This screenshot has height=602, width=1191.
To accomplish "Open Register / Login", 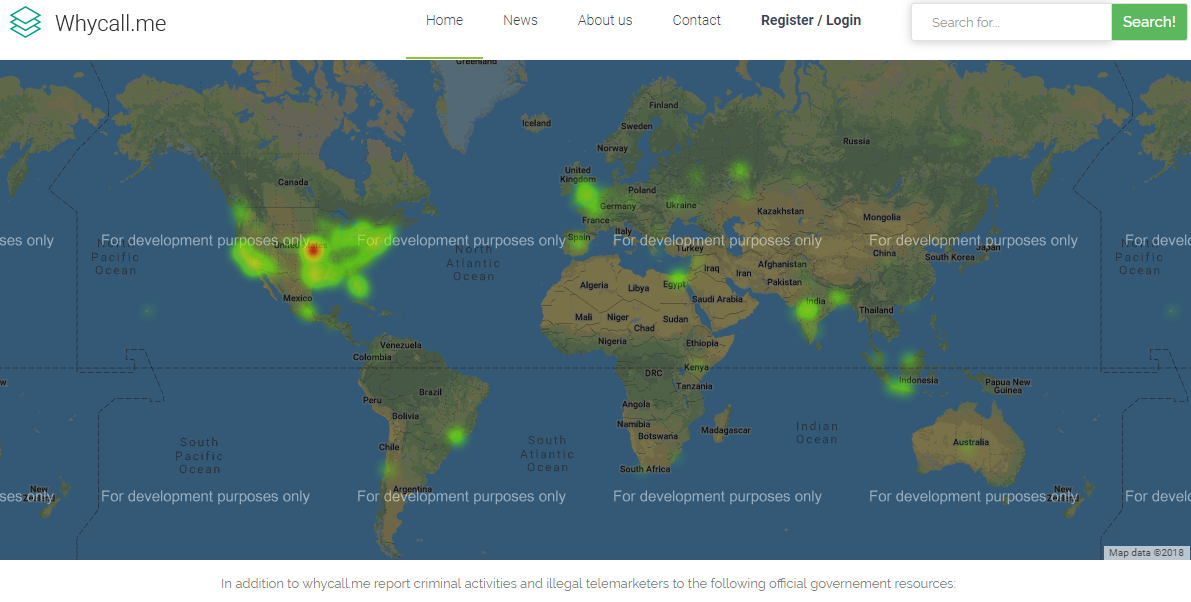I will (x=811, y=20).
